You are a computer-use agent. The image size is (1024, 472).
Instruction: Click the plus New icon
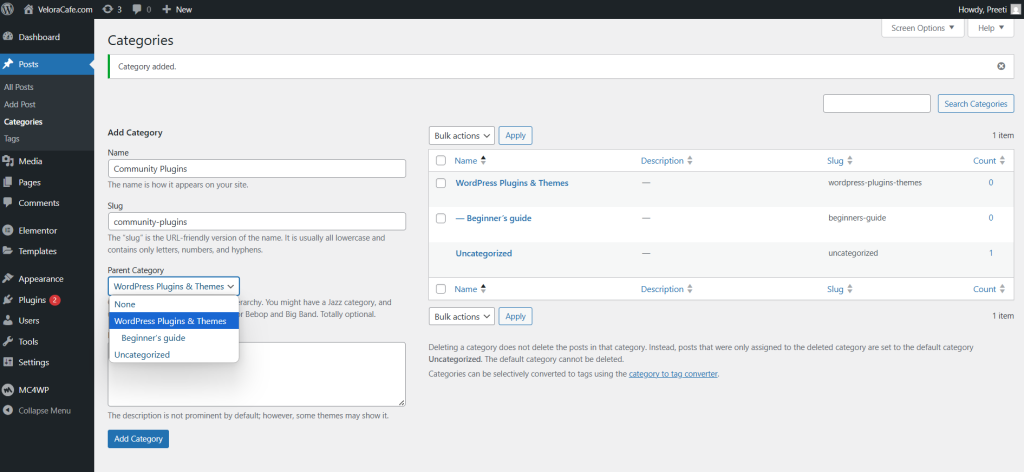pyautogui.click(x=167, y=9)
